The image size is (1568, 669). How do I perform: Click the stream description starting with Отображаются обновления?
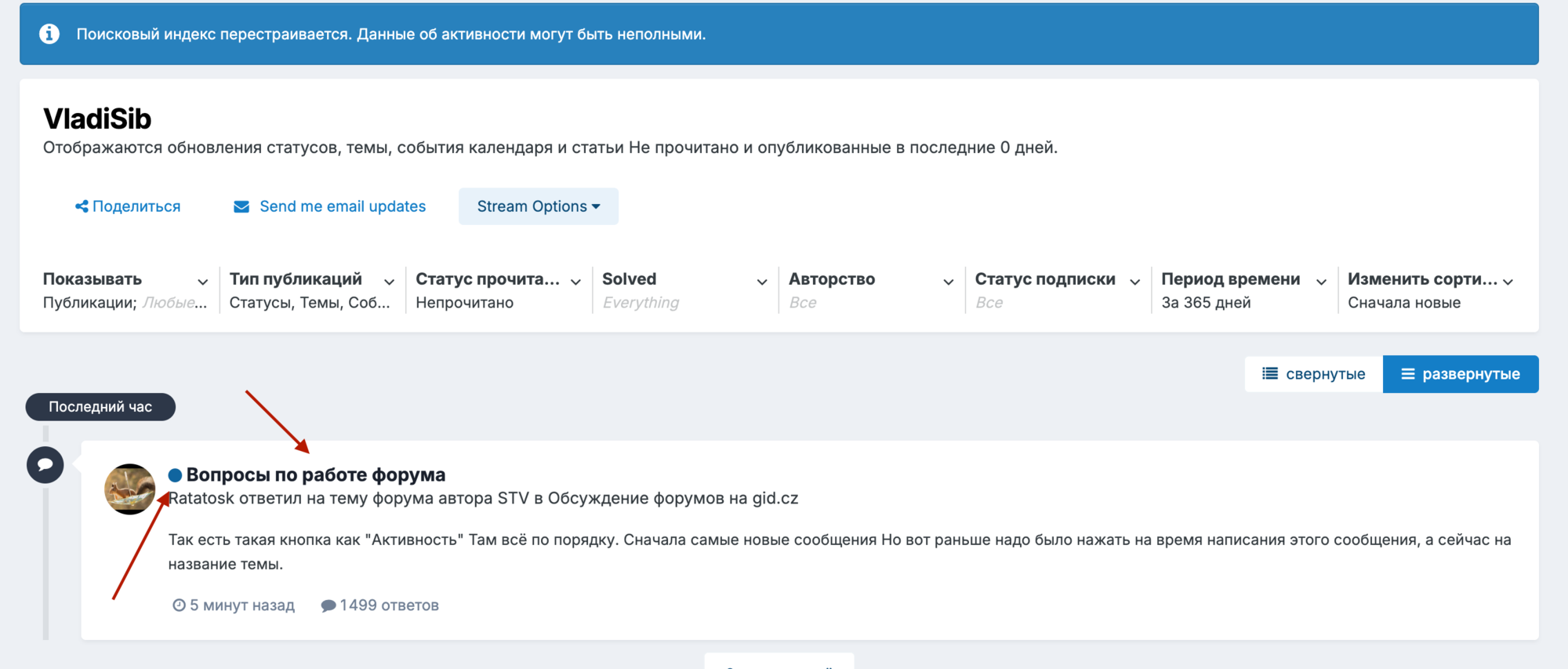coord(550,147)
